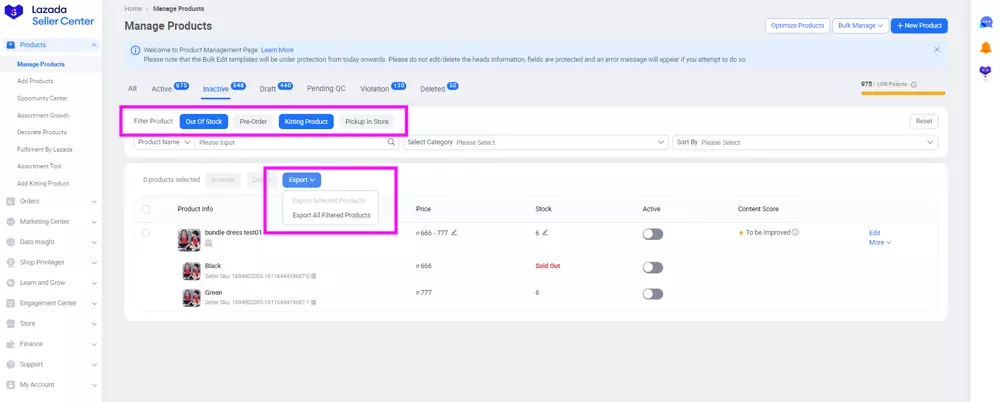Click the Optimize Products button
This screenshot has width=1000, height=402.
(x=797, y=25)
